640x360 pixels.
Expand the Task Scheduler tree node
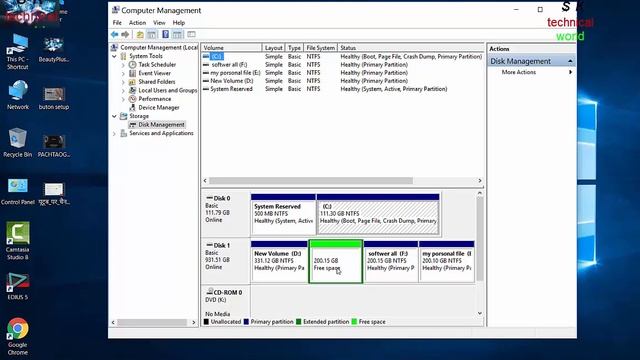(123, 64)
